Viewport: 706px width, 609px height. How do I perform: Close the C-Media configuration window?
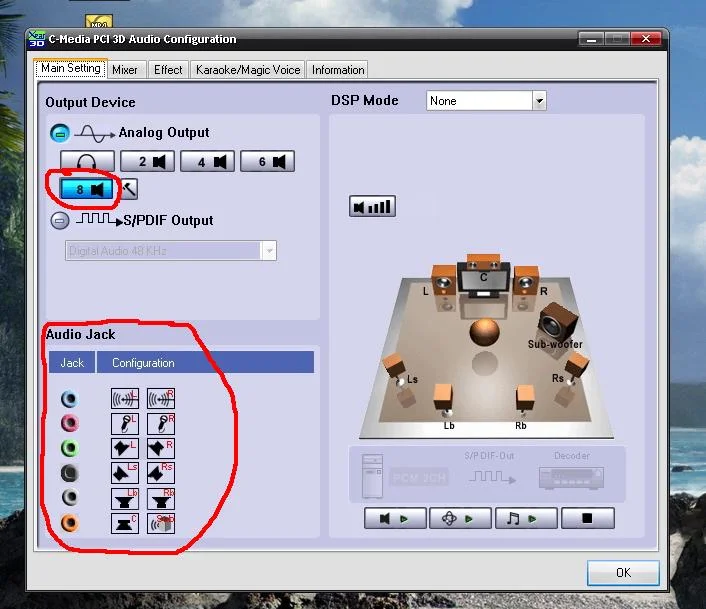click(646, 39)
